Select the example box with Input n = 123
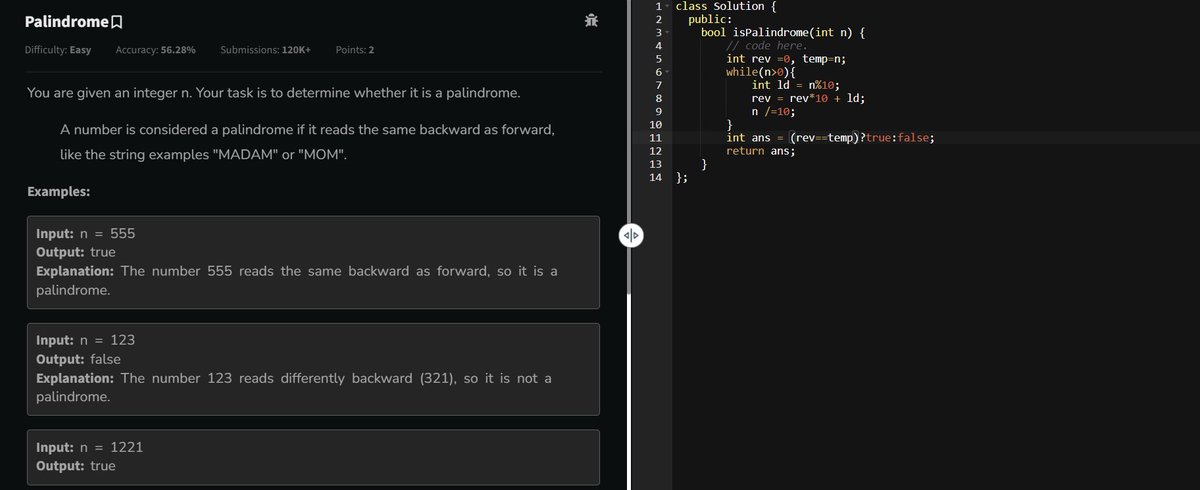1200x490 pixels. coord(313,369)
